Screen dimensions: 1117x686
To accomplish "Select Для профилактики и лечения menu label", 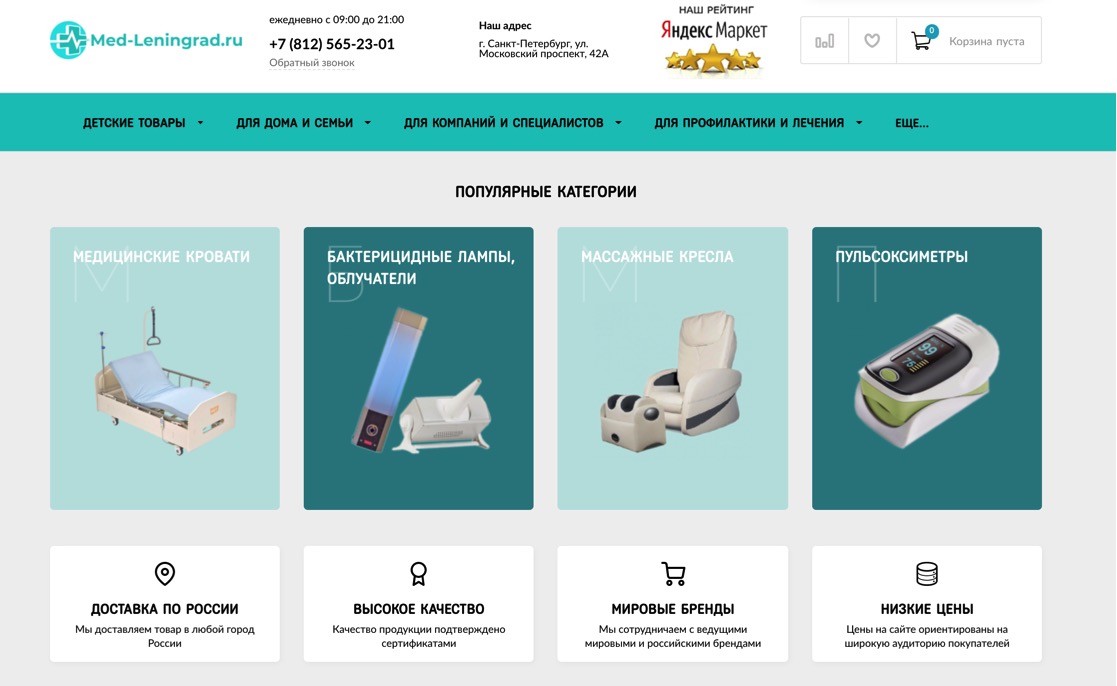I will tap(749, 123).
